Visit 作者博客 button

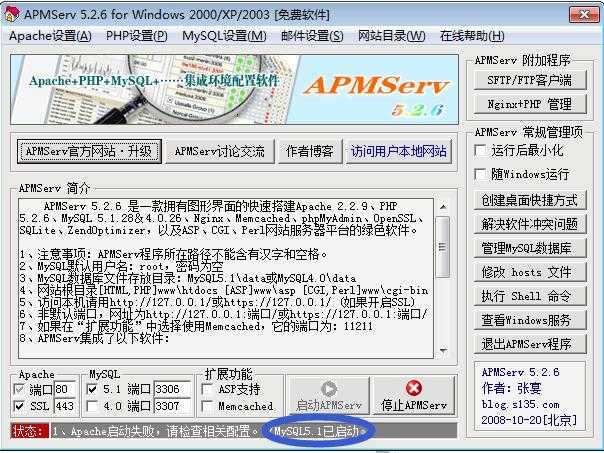[310, 151]
